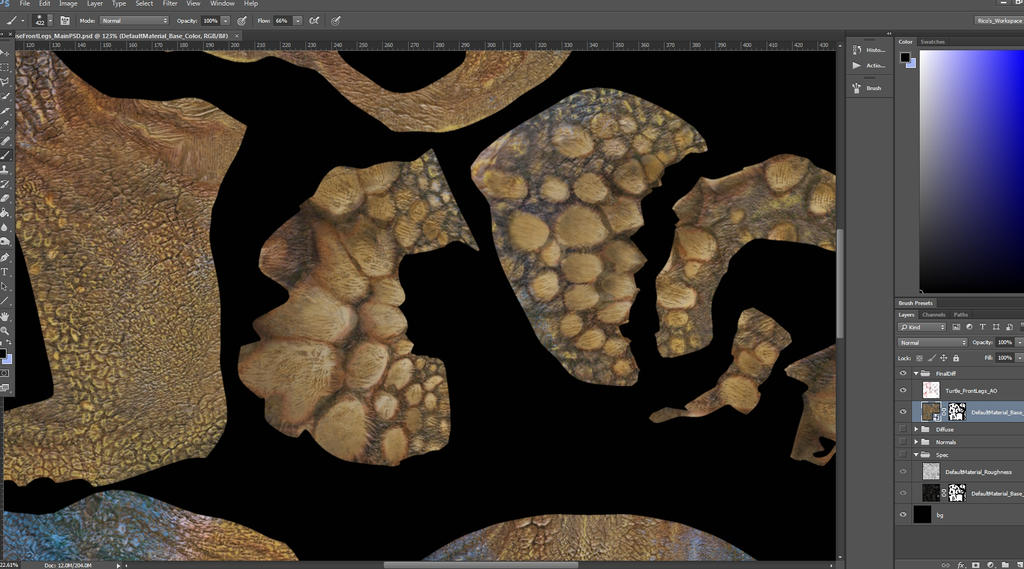Image resolution: width=1024 pixels, height=569 pixels.
Task: Select the Brush tool in the toolbox
Action: 5,155
